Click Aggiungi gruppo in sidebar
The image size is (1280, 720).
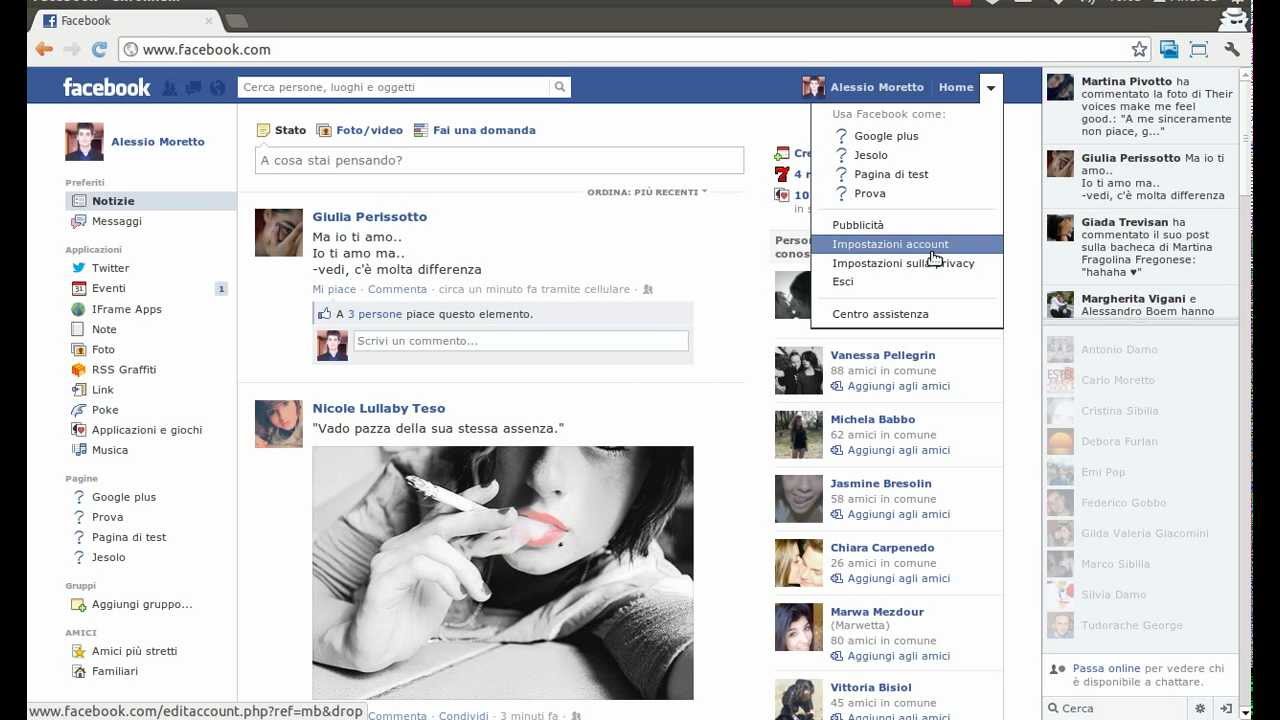[142, 604]
